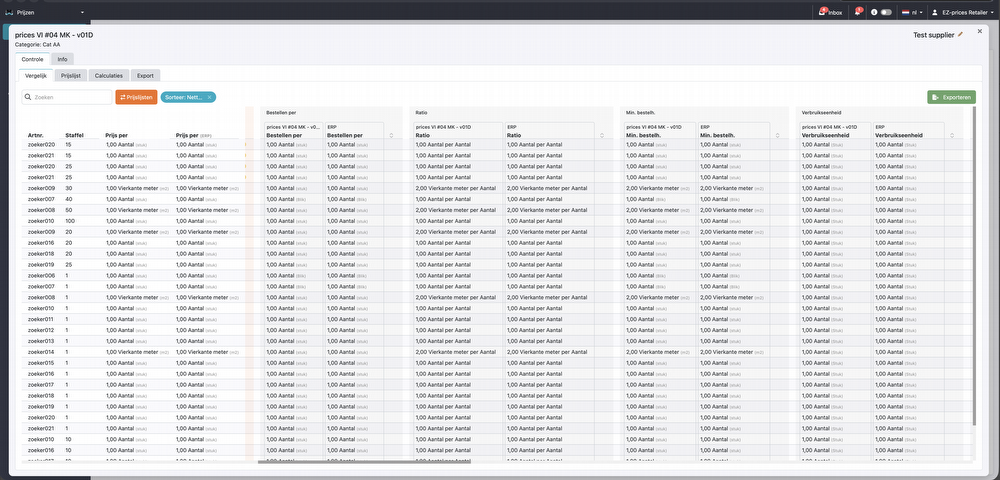Click the pencil icon next to Test supplier

[x=961, y=34]
